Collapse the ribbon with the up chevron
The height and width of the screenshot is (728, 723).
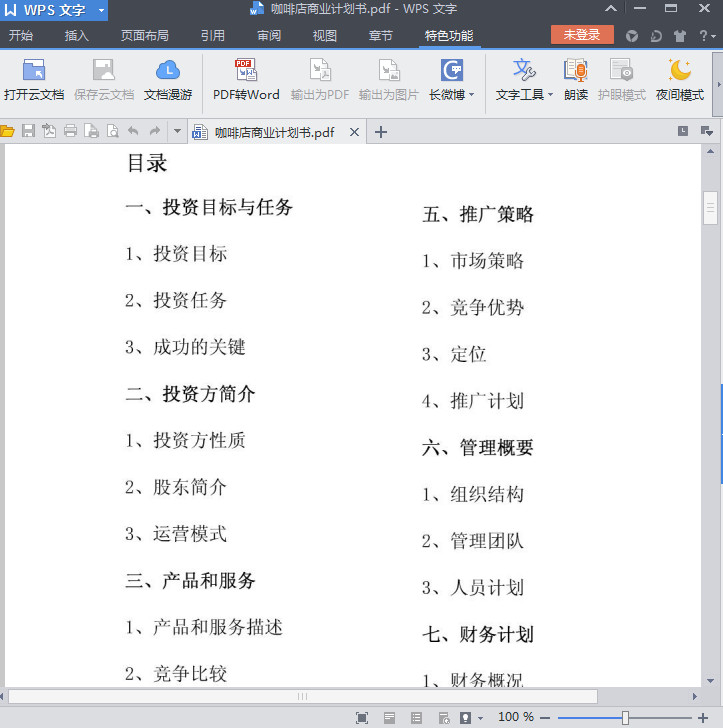pos(611,8)
